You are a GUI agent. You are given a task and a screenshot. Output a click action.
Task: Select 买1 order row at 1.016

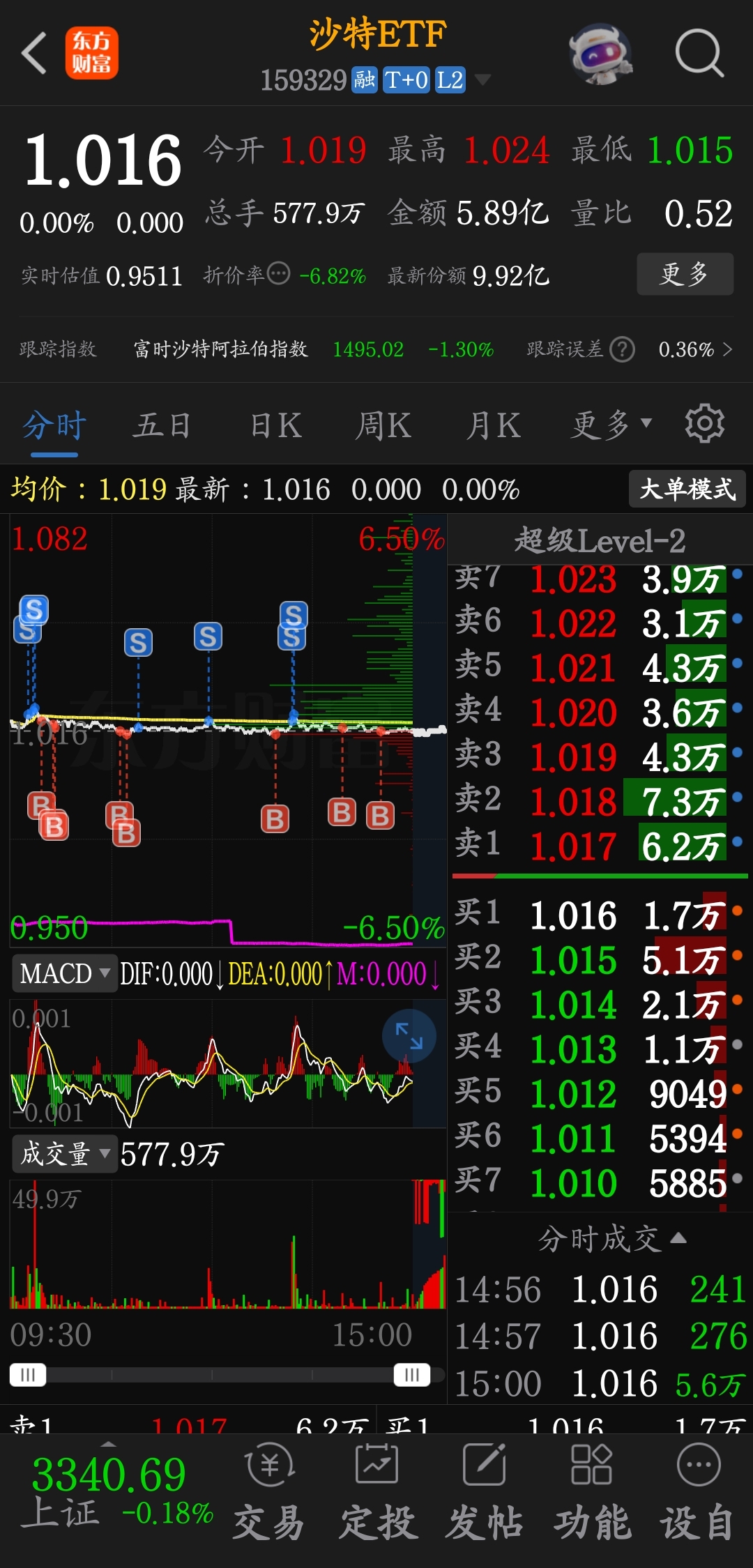click(x=599, y=915)
